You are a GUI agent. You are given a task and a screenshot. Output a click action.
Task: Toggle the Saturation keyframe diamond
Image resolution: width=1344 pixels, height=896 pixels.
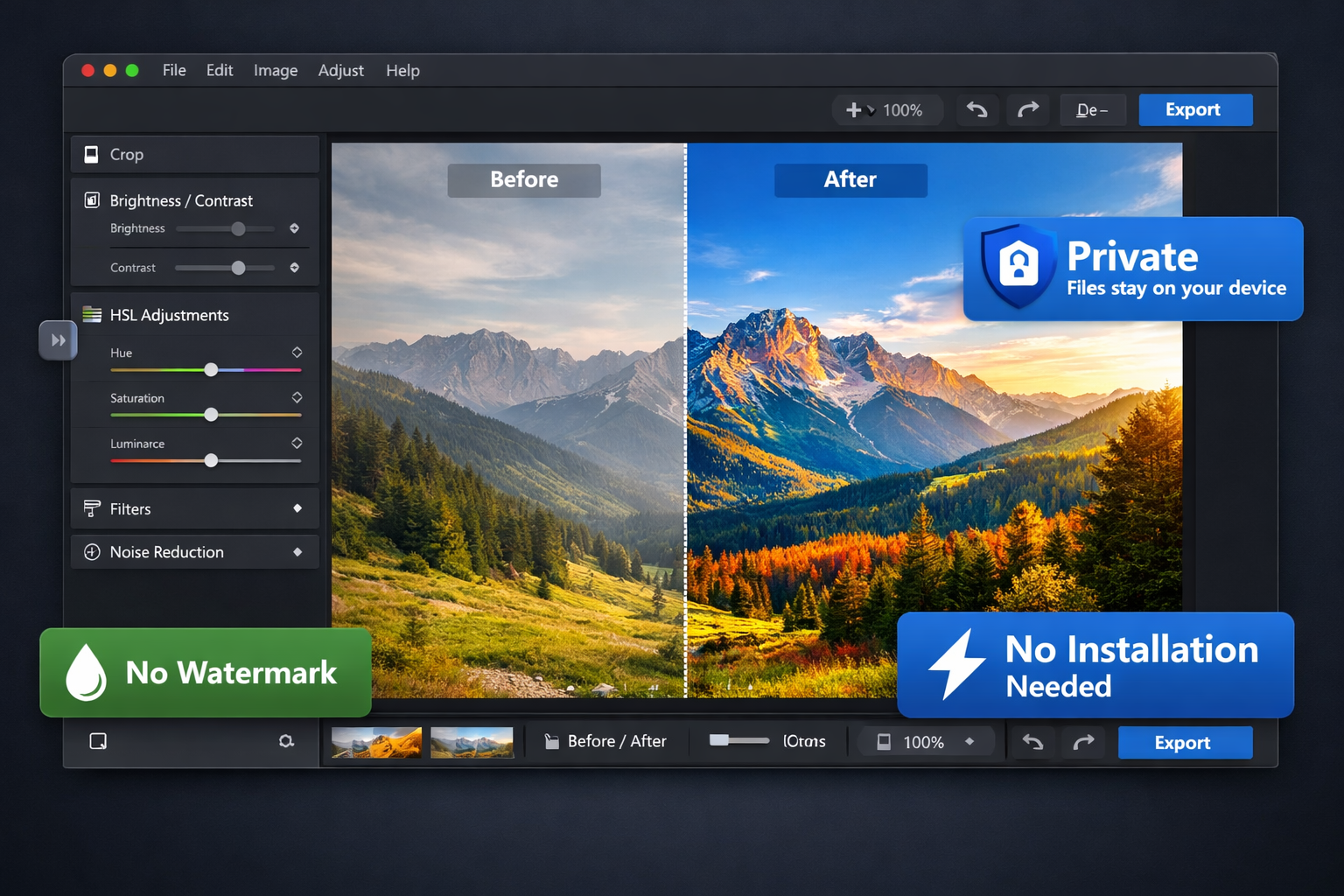(x=297, y=398)
